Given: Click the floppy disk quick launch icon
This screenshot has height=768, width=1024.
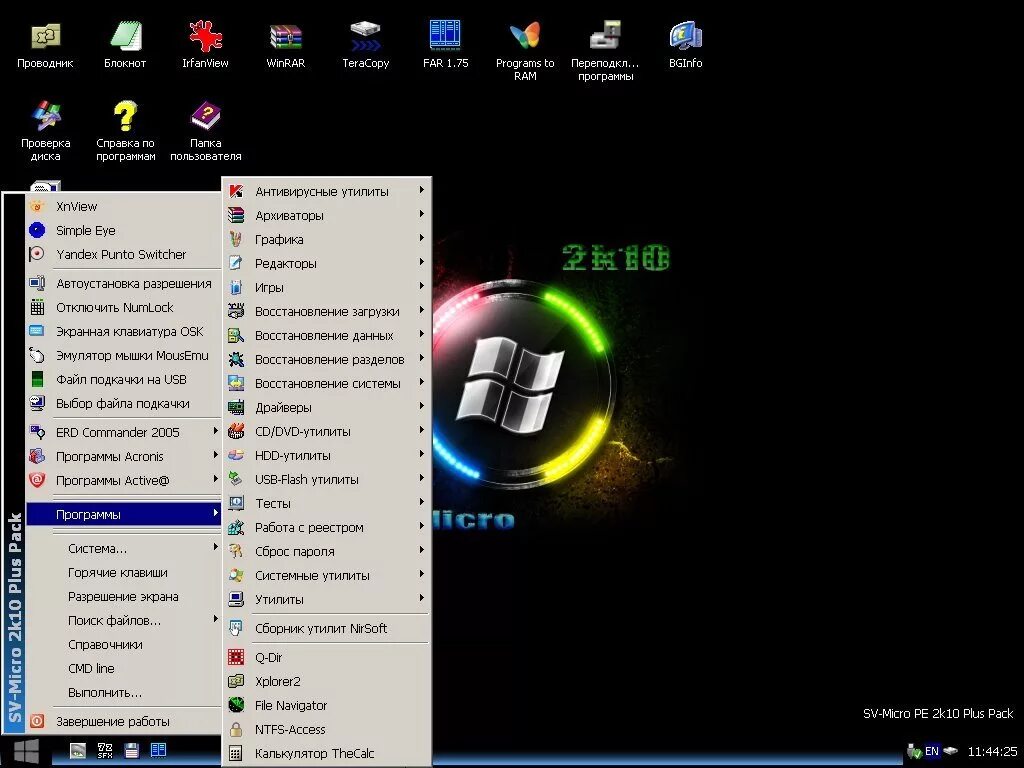Looking at the screenshot, I should tap(131, 750).
